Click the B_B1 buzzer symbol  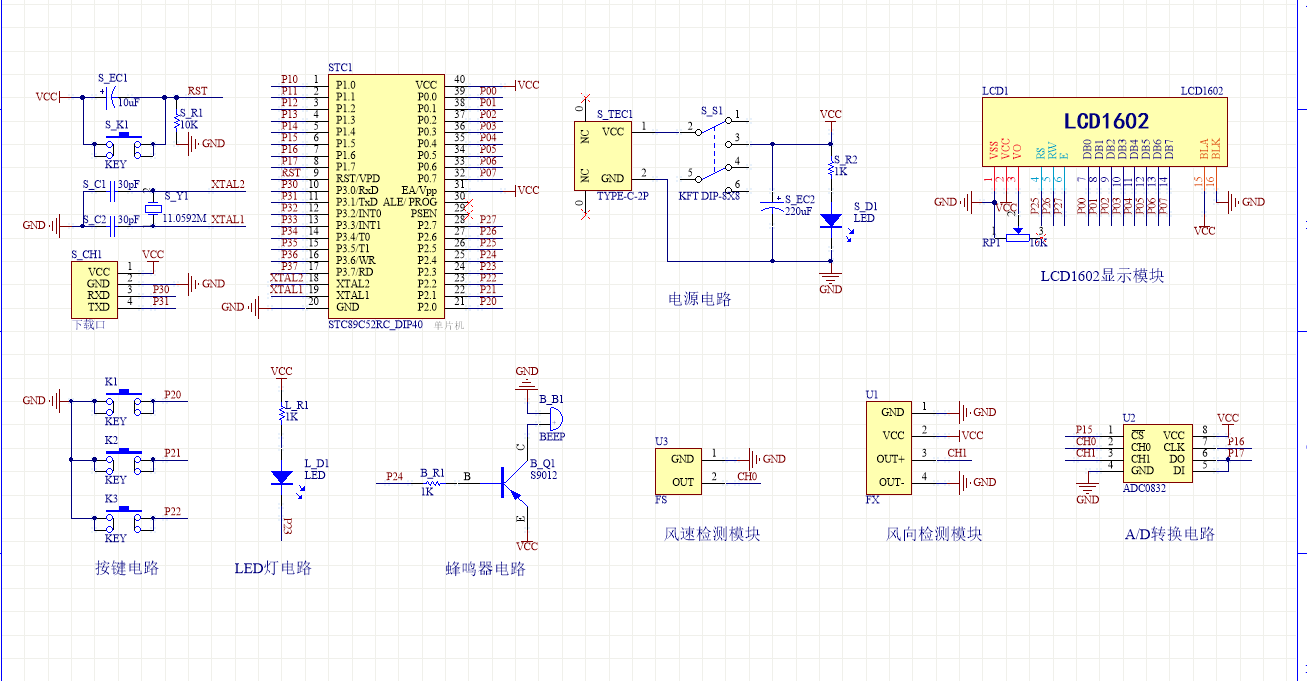pyautogui.click(x=551, y=417)
